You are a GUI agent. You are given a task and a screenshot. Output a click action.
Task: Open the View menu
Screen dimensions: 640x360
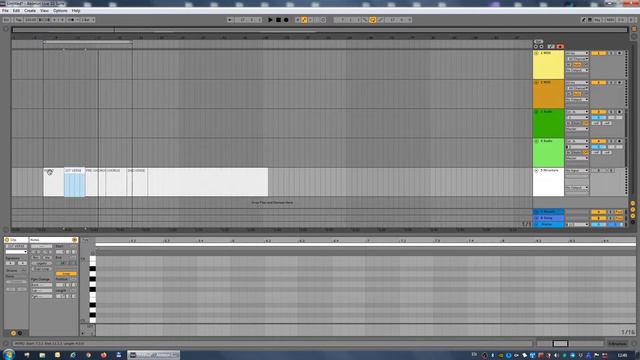pos(44,11)
